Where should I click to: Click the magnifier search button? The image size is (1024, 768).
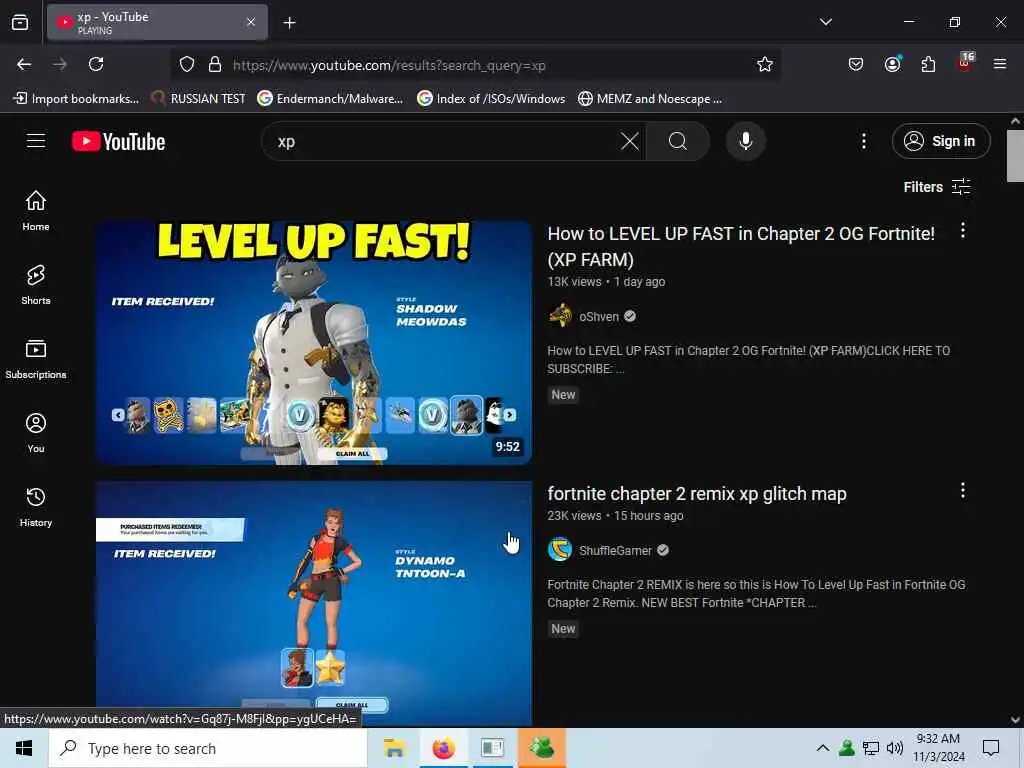tap(678, 141)
